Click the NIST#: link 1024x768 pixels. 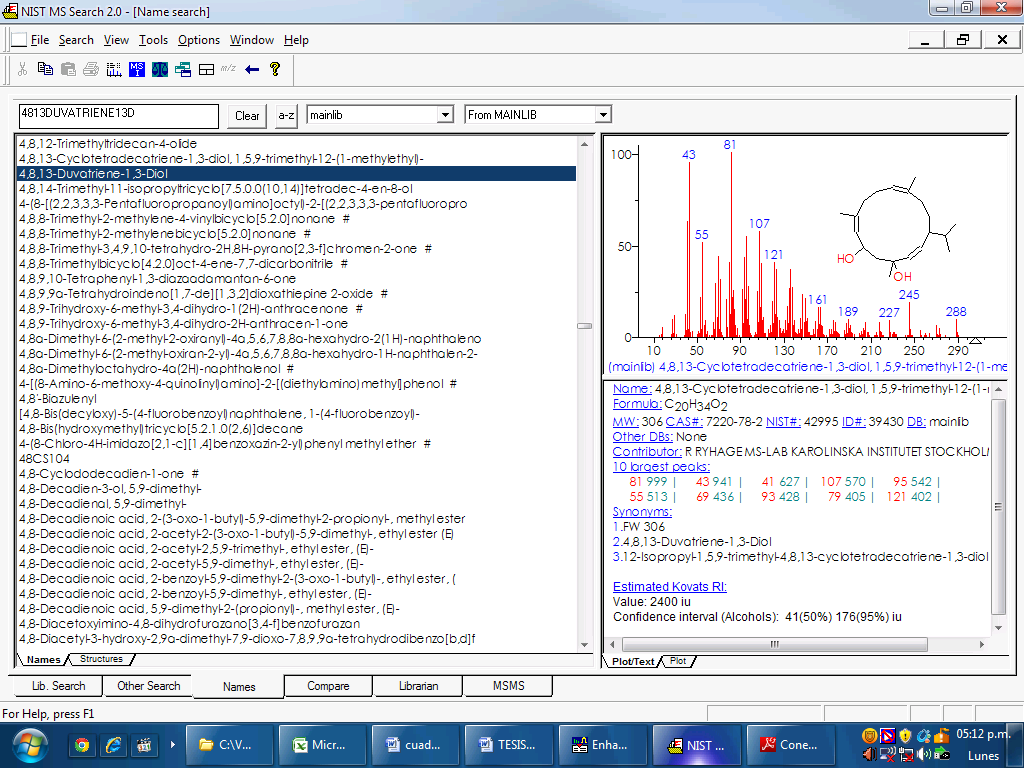tap(783, 422)
